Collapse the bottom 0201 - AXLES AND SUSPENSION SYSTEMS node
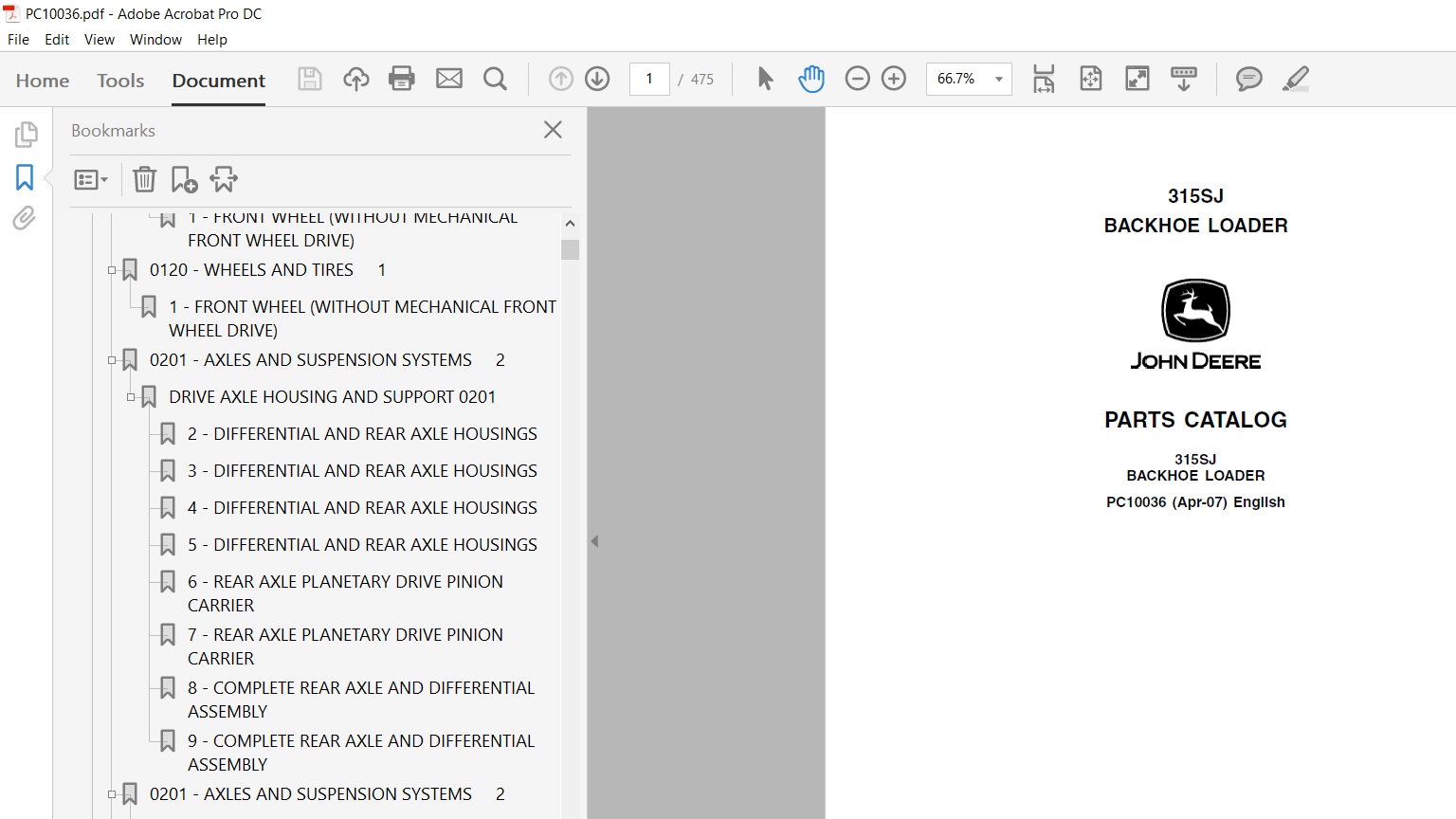1456x819 pixels. tap(112, 794)
